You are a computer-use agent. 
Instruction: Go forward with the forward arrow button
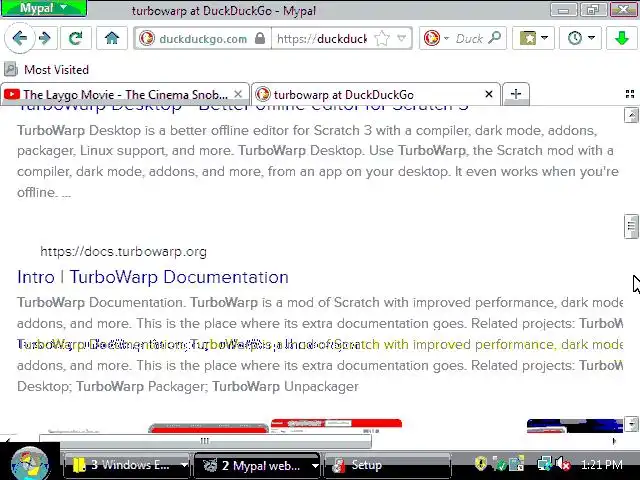pyautogui.click(x=45, y=38)
